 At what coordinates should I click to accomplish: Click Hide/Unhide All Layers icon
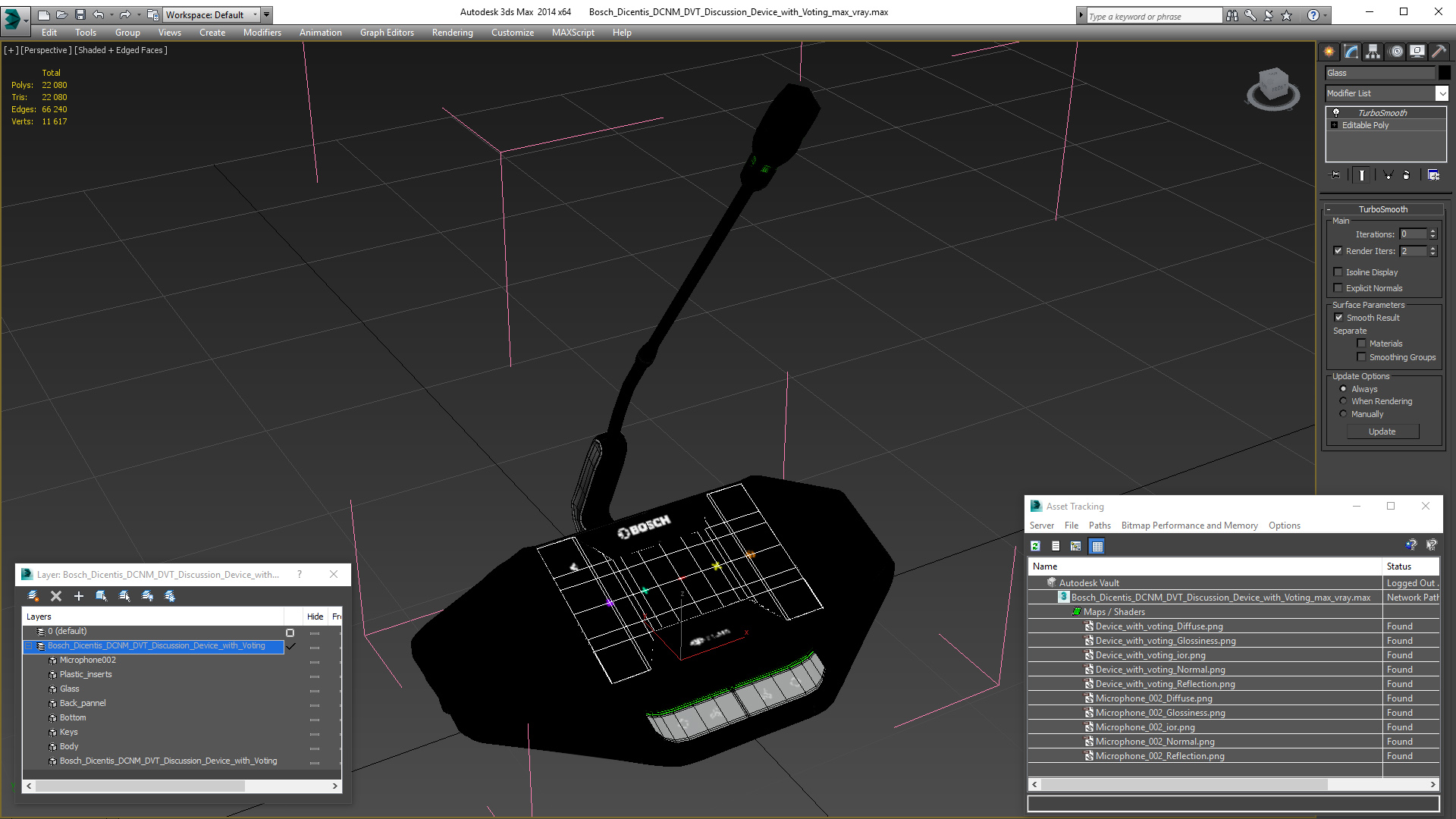(x=148, y=596)
